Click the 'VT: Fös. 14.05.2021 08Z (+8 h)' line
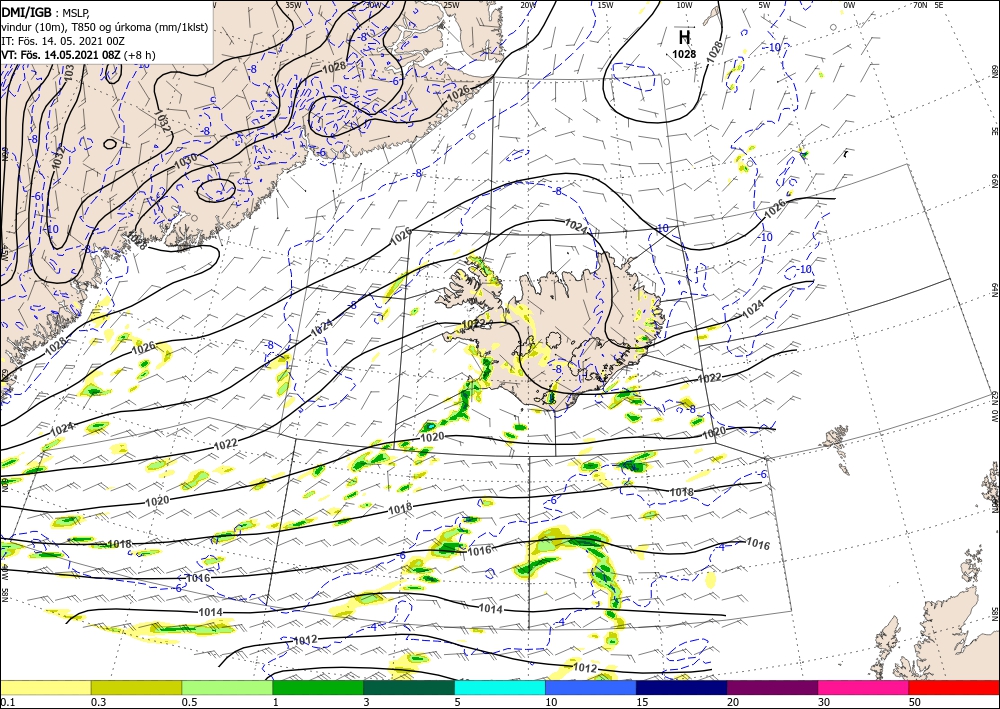Viewport: 1000px width, 709px height. 78,54
